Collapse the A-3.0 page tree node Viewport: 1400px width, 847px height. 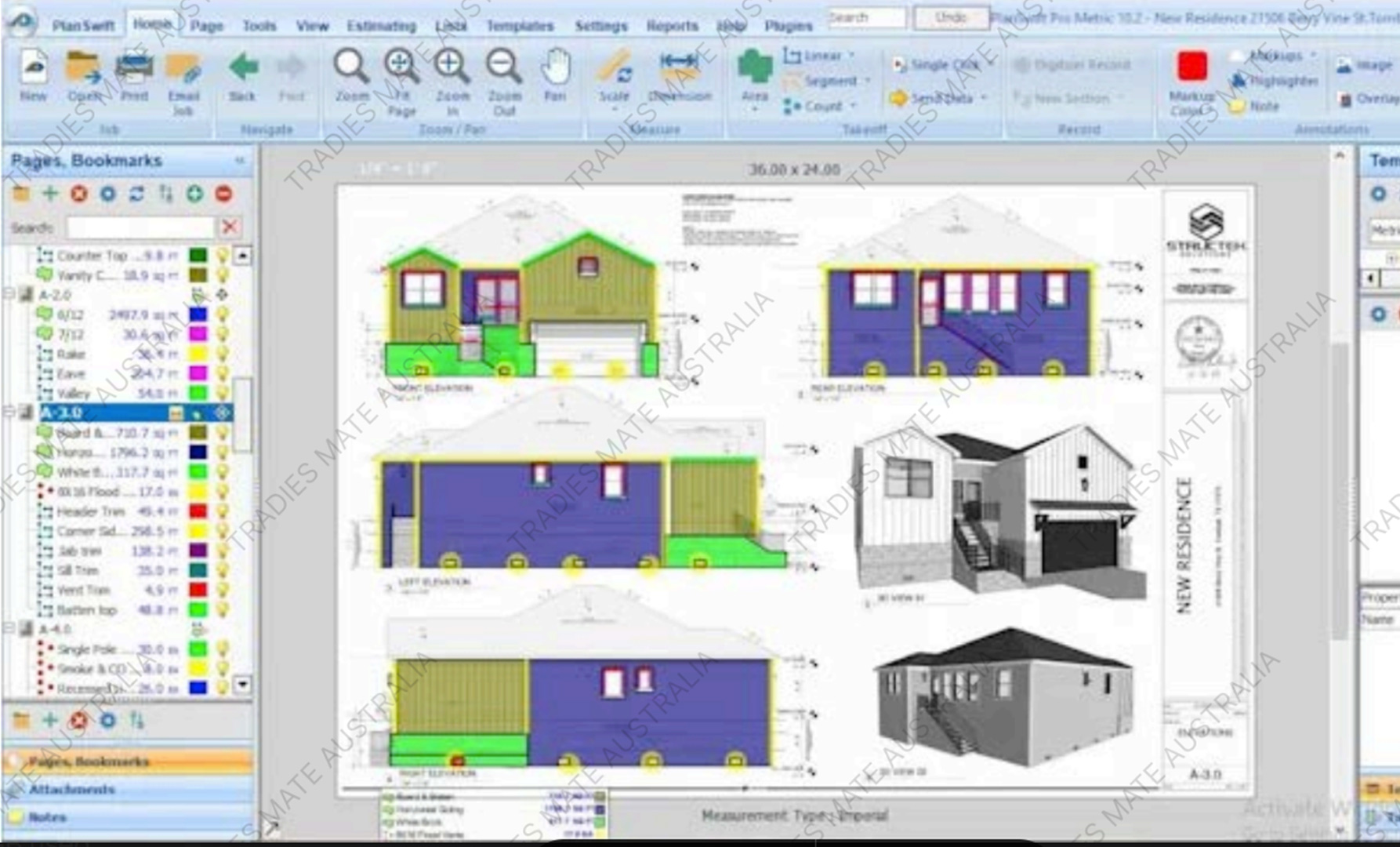[9, 413]
